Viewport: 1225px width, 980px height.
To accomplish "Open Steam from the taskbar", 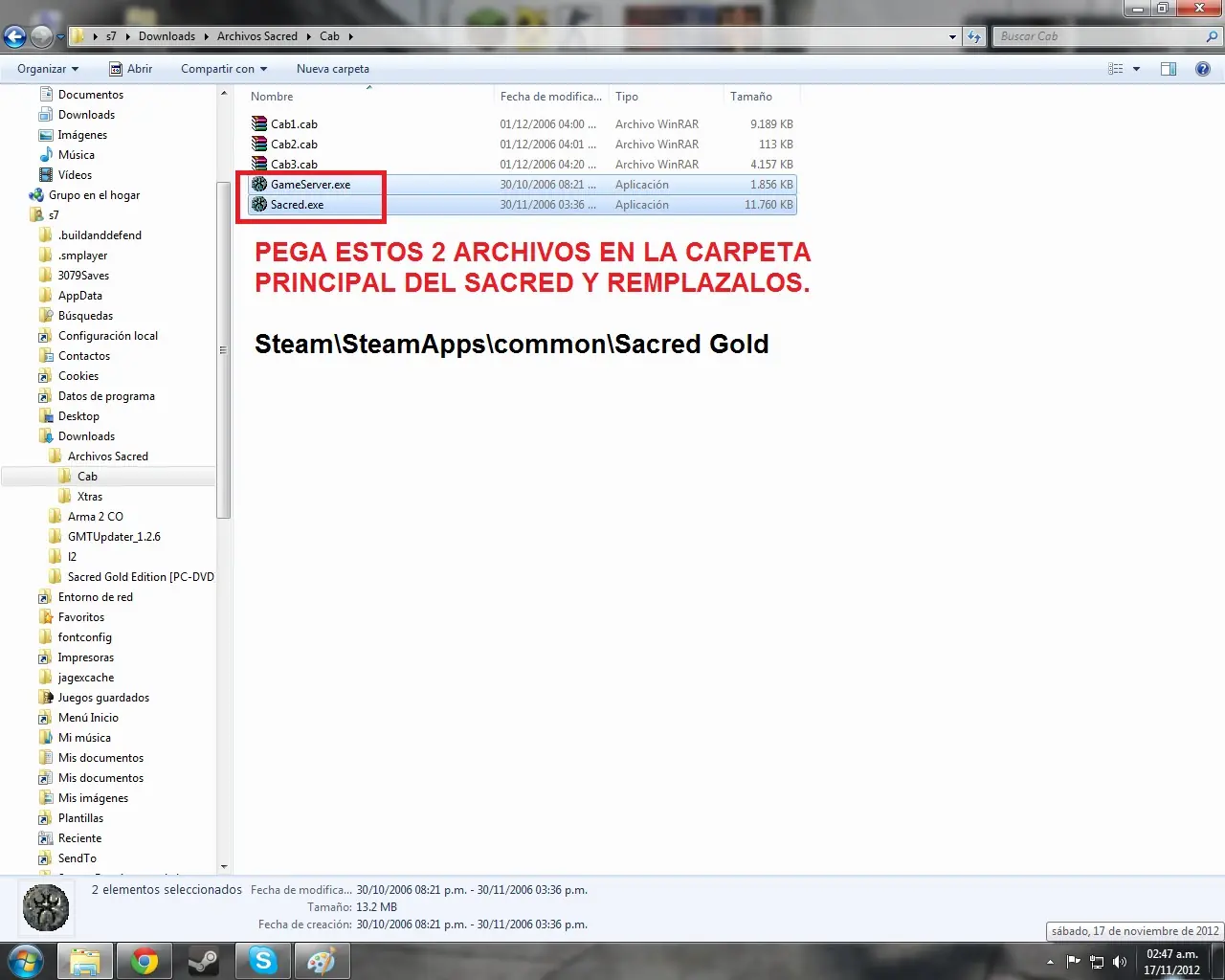I will (203, 961).
